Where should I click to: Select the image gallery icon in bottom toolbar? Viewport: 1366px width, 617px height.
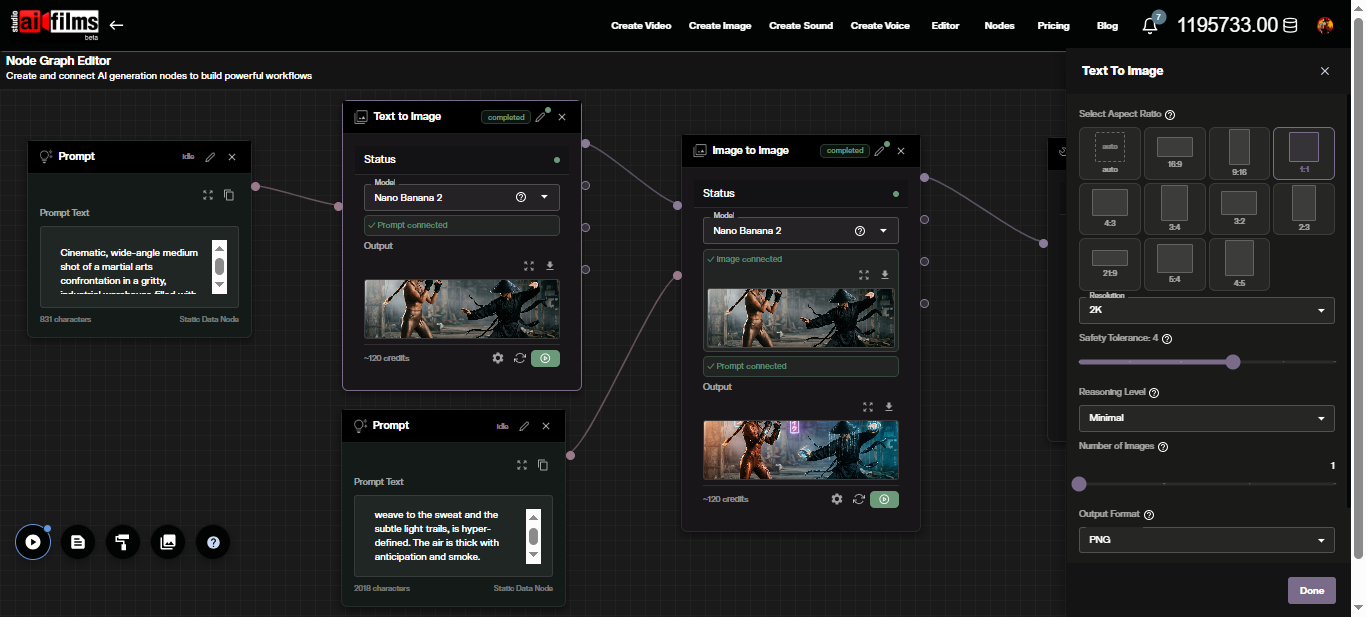coord(168,542)
